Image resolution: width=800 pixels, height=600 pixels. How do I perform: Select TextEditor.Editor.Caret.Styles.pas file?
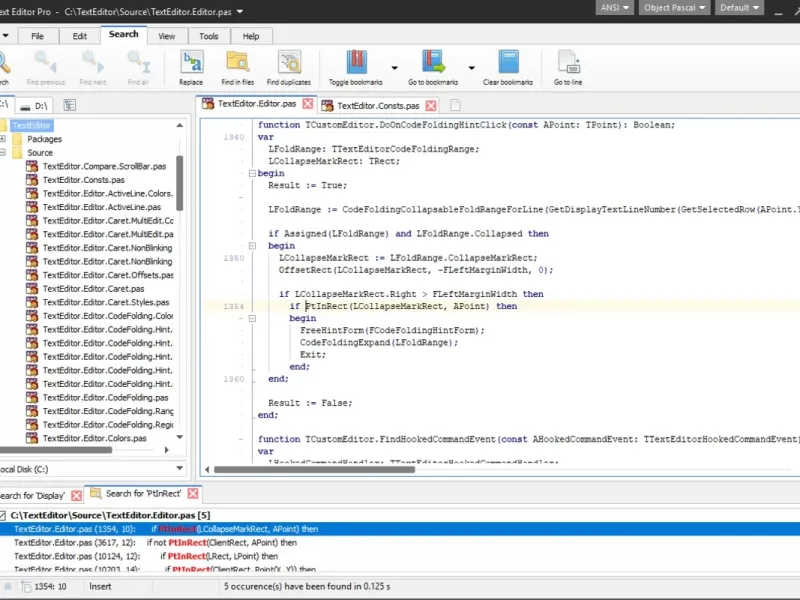[x=106, y=302]
